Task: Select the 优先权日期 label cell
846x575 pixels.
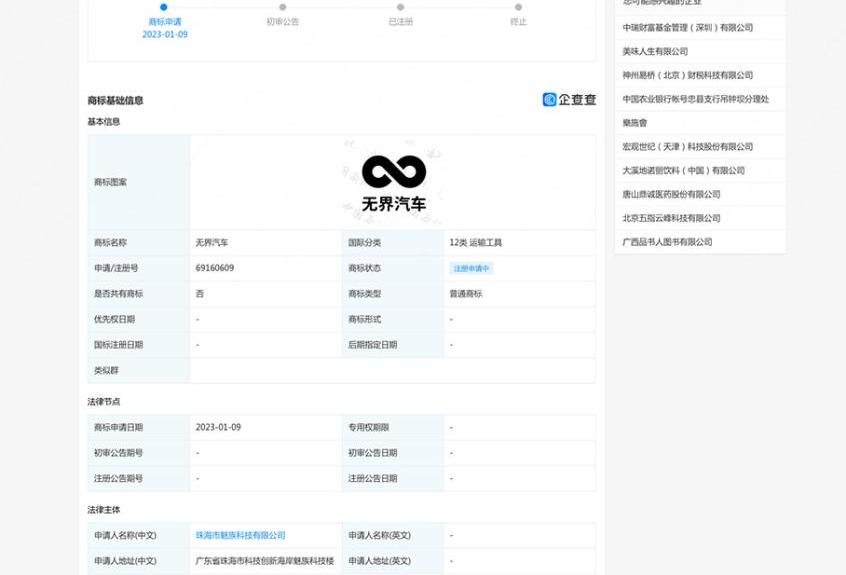Action: click(x=139, y=319)
